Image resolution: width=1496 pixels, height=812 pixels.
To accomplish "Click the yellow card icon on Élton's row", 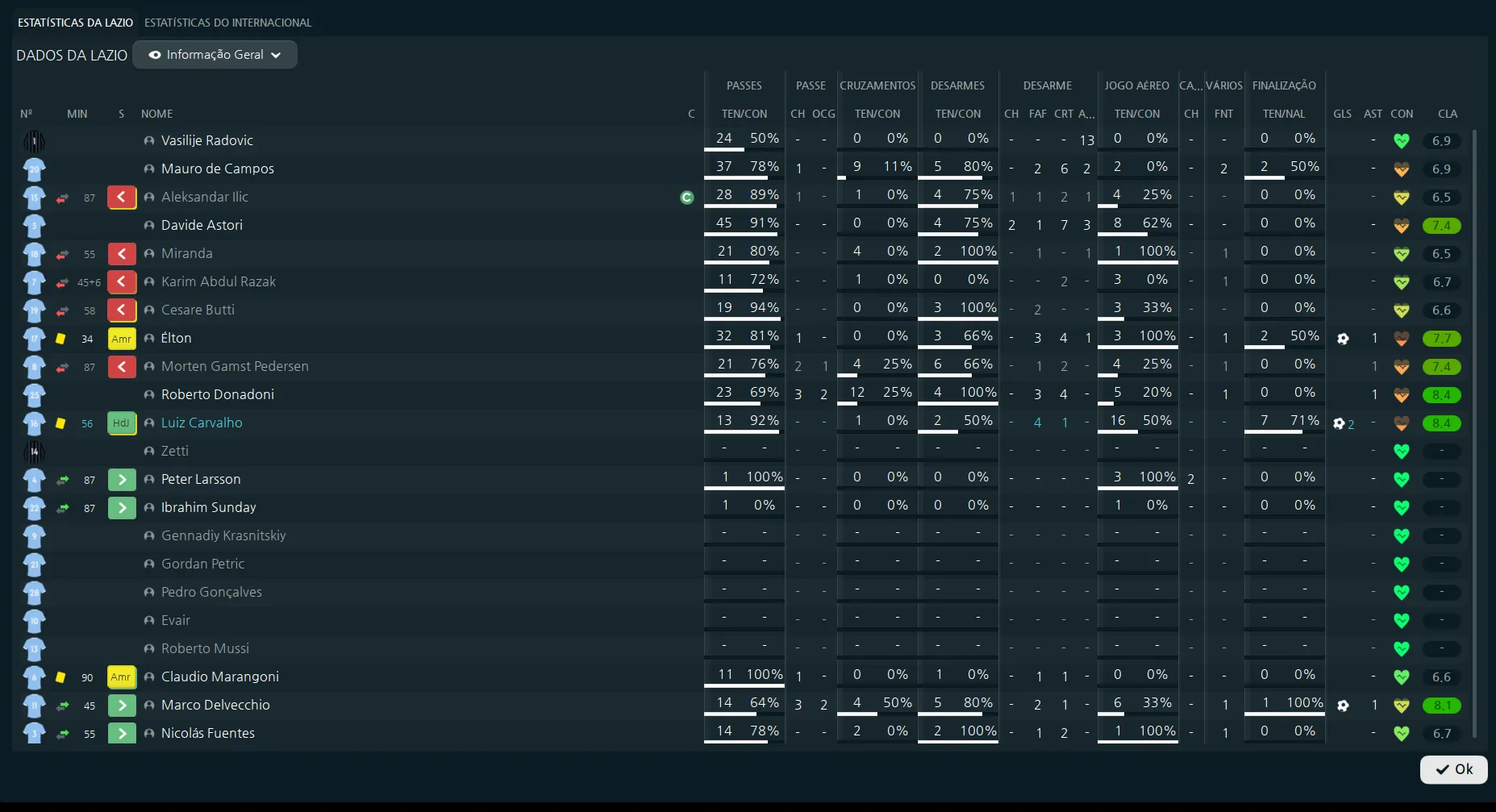I will 60,339.
